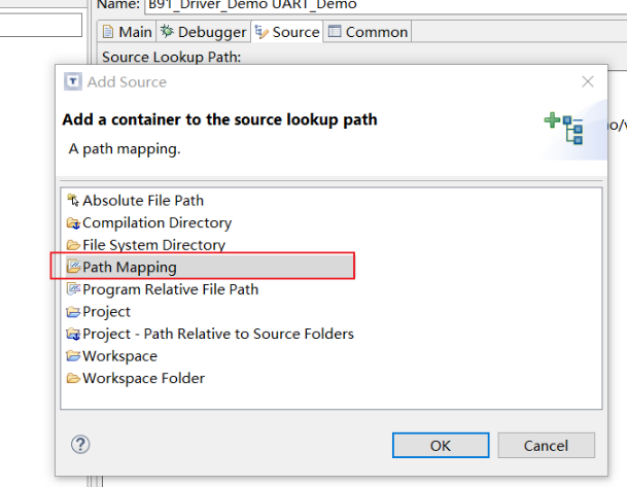Cancel the Add Source dialog
Screen dimensions: 628x487
[546, 445]
